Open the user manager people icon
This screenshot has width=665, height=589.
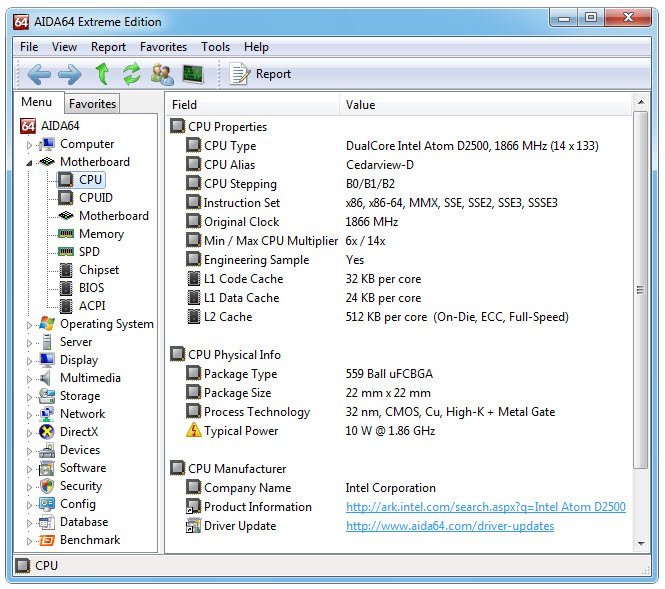click(x=162, y=74)
